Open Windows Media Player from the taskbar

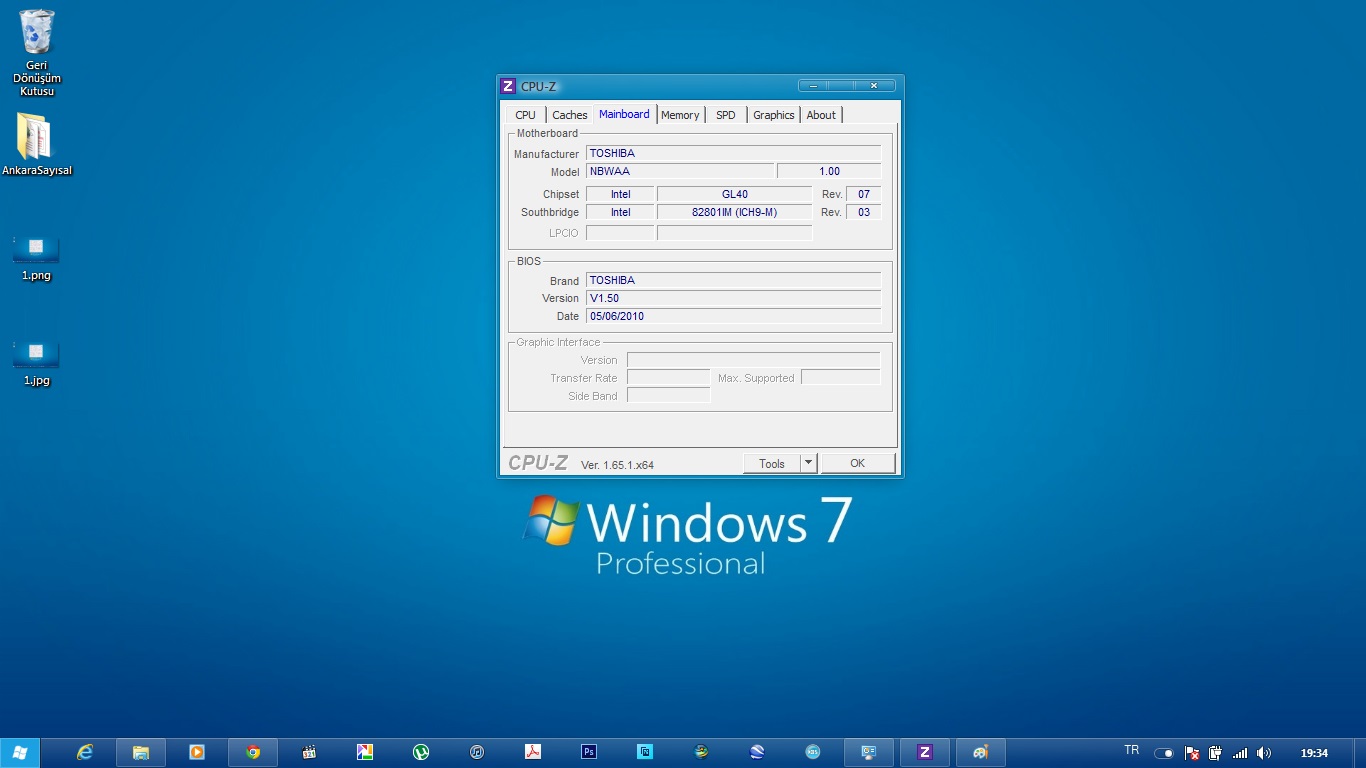click(197, 753)
